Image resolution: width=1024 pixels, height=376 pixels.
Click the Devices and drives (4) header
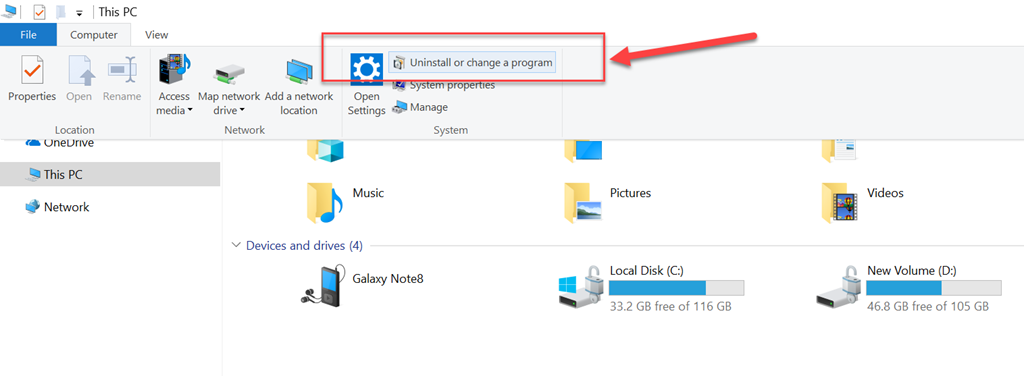pos(304,246)
